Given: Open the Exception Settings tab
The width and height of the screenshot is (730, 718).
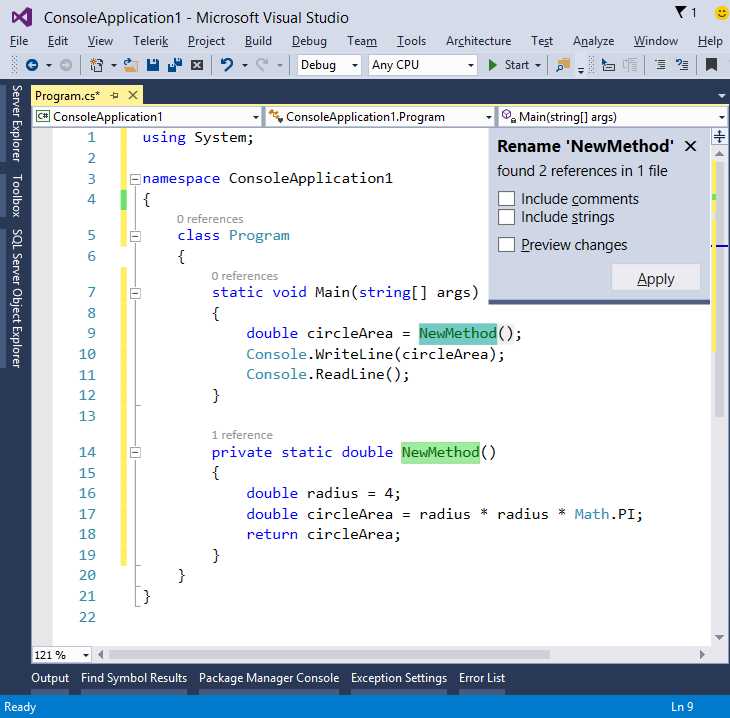Looking at the screenshot, I should [x=399, y=678].
